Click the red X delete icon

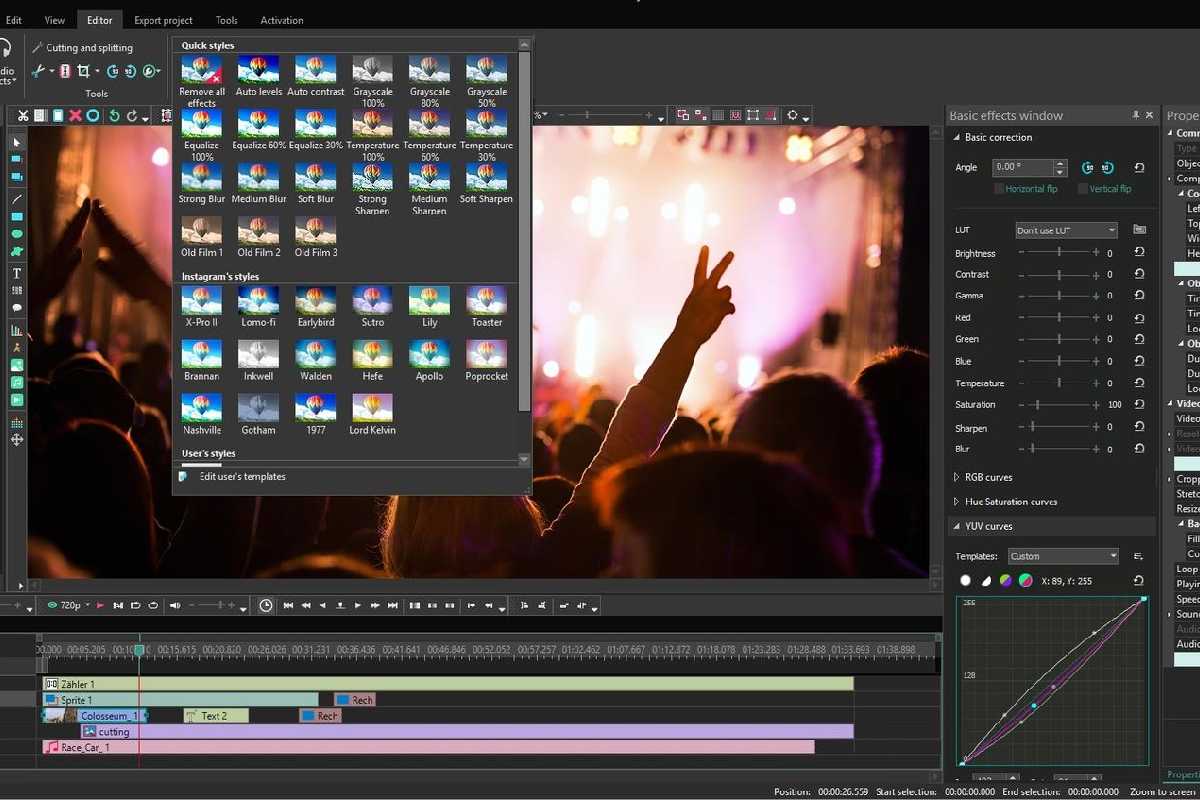pos(75,116)
